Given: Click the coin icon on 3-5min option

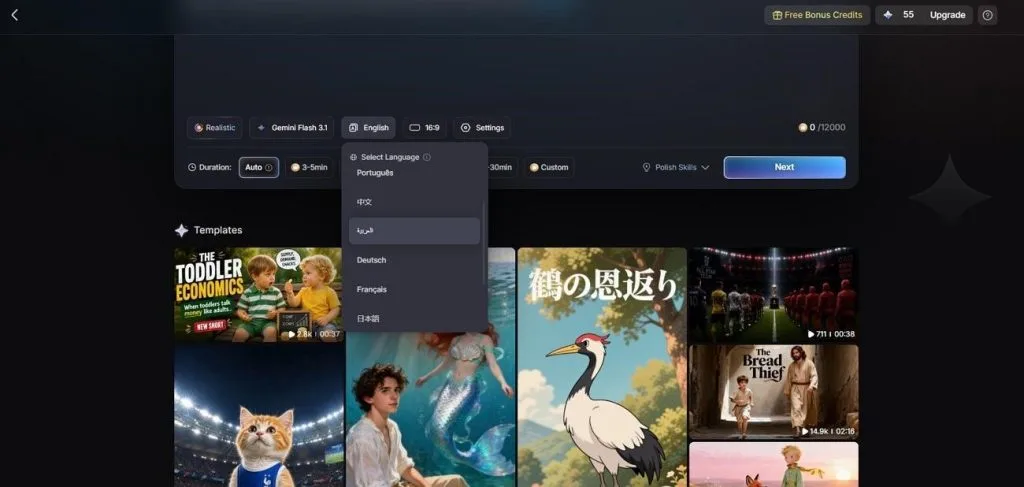Looking at the screenshot, I should coord(295,167).
